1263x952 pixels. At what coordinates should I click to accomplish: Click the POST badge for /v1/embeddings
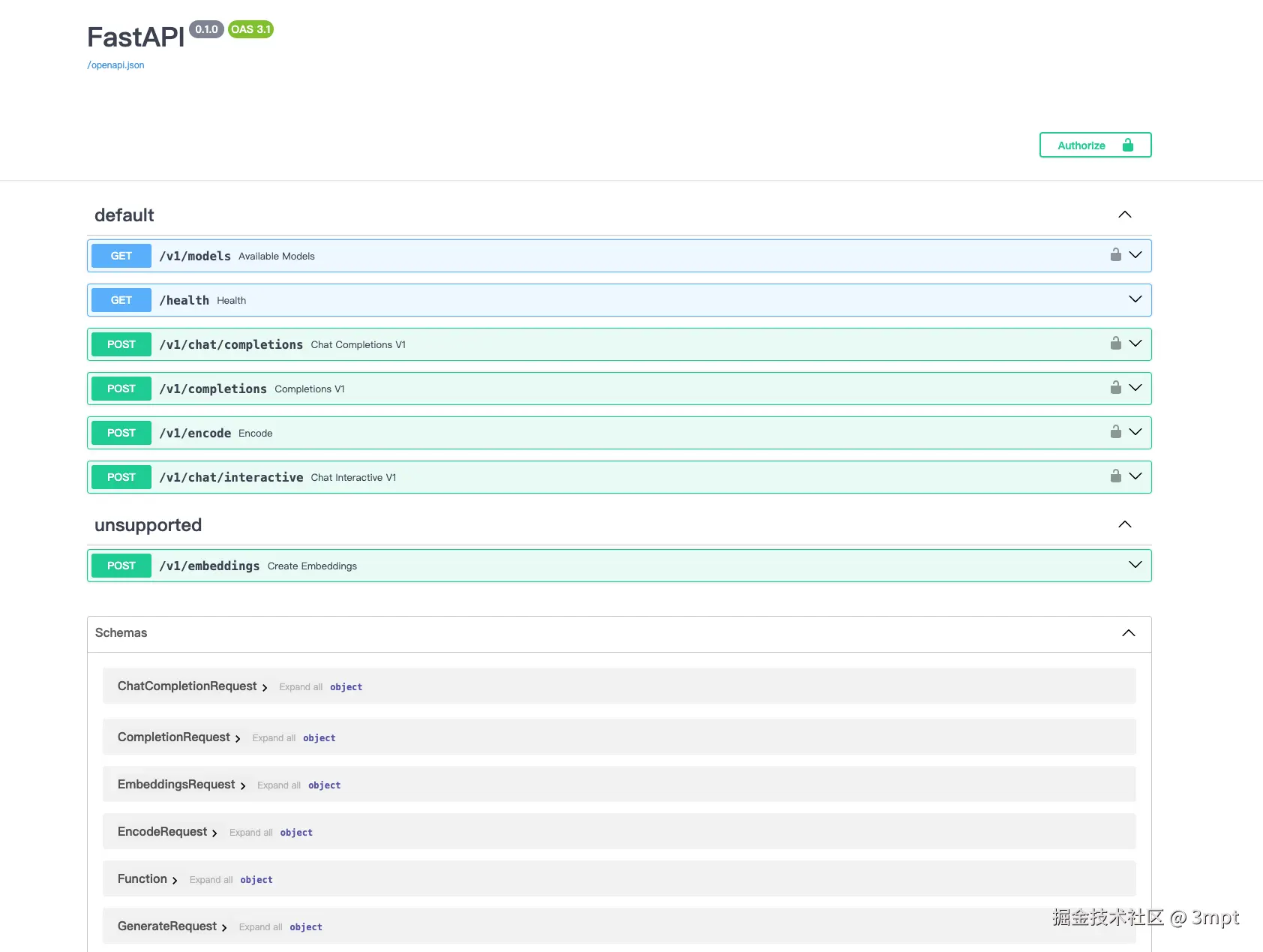tap(121, 566)
